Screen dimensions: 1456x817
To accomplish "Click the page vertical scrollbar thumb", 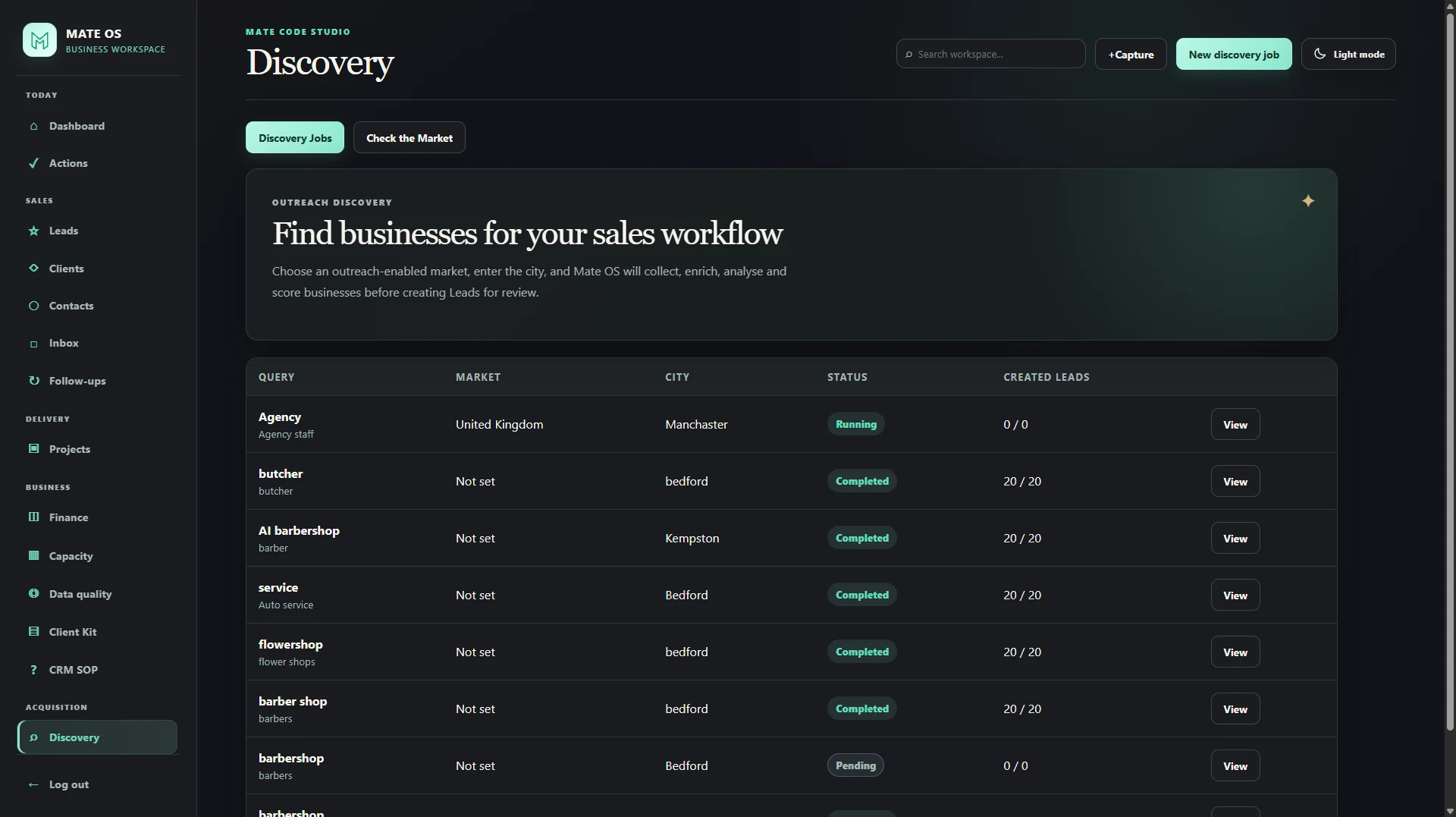I will (1450, 372).
